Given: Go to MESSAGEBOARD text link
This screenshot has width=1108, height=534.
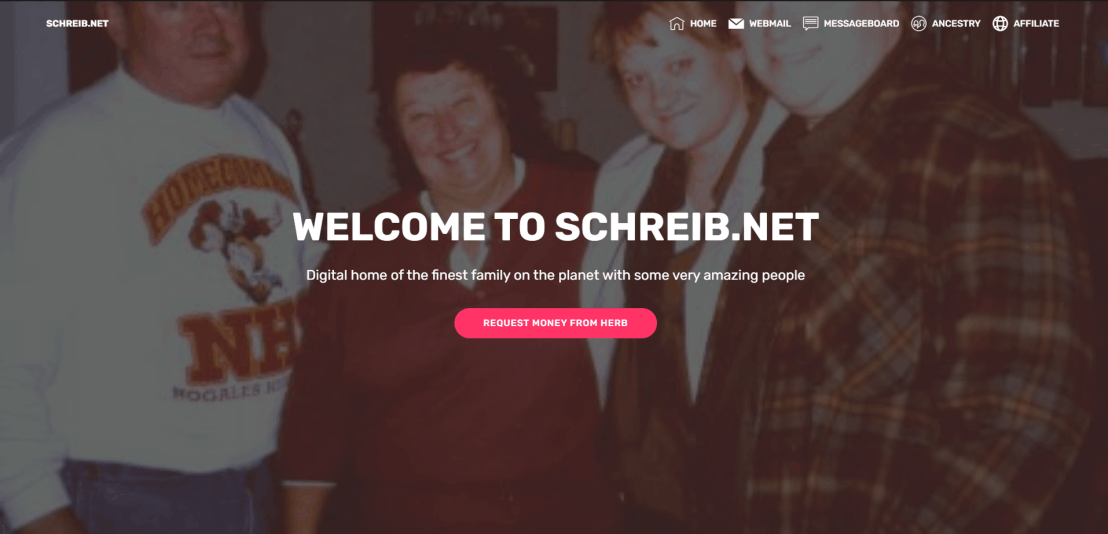Looking at the screenshot, I should tap(861, 23).
